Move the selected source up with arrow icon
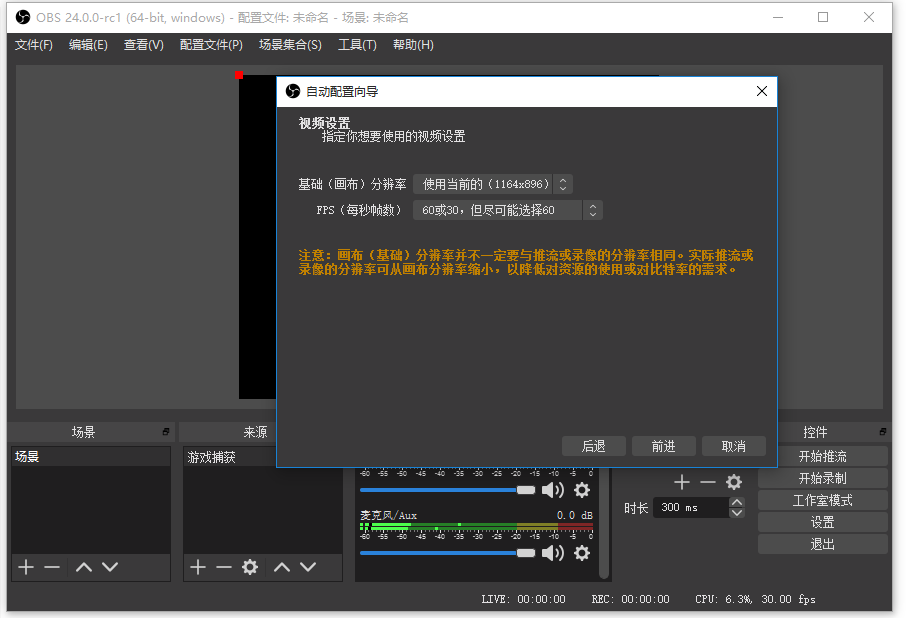Screen dimensions: 906x618 click(x=281, y=567)
